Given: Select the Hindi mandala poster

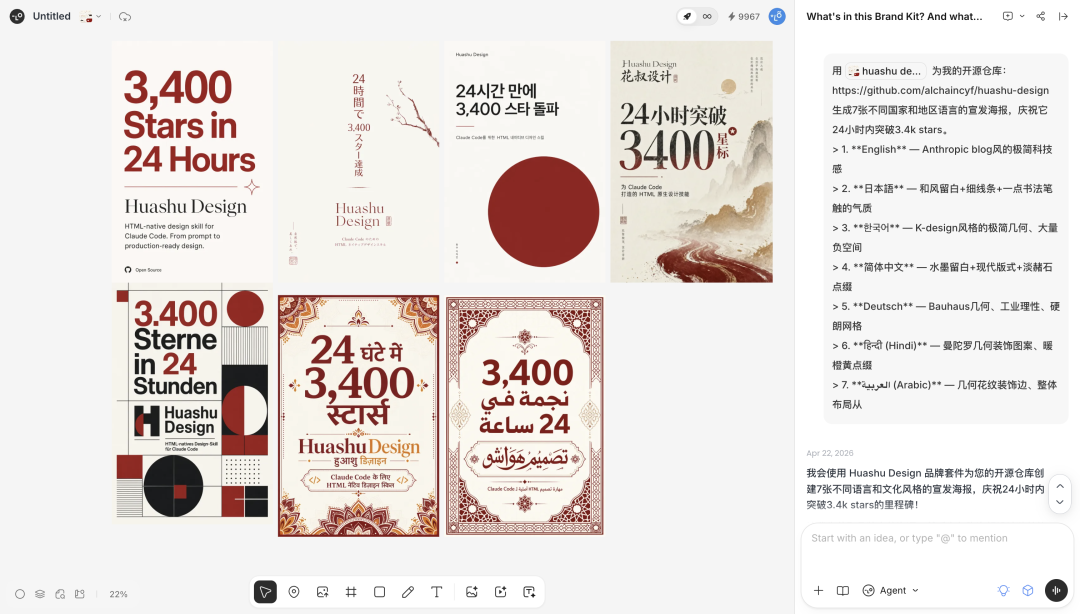Looking at the screenshot, I should click(358, 416).
